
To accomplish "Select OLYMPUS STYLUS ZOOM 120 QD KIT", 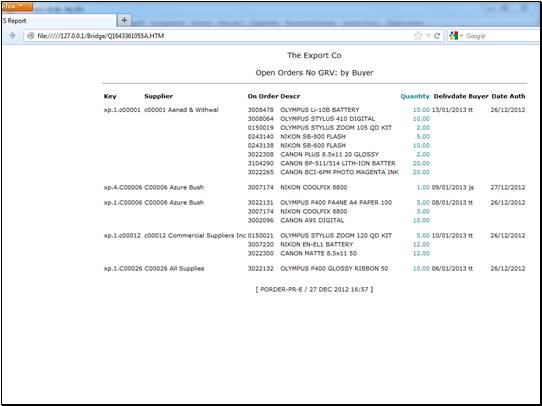I will tap(336, 236).
